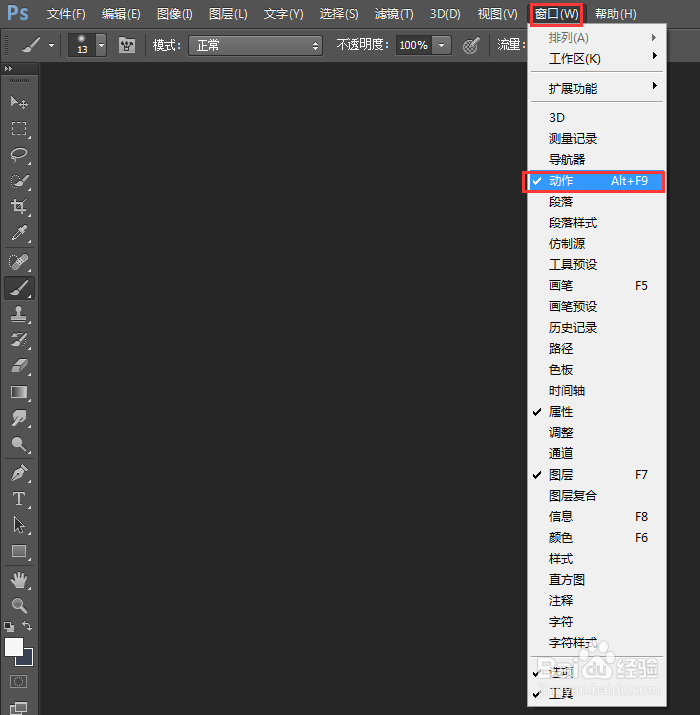Select the Clone Stamp tool
The image size is (700, 715).
pyautogui.click(x=19, y=314)
